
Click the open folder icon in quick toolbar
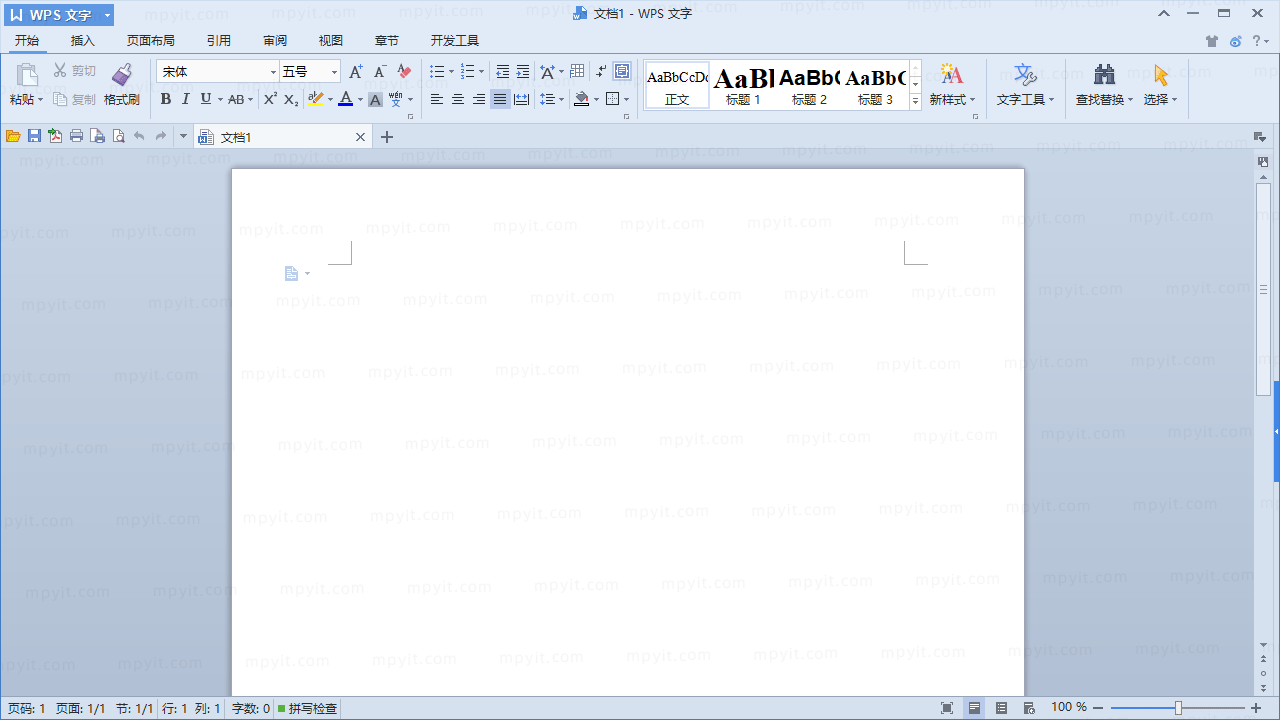tap(13, 136)
